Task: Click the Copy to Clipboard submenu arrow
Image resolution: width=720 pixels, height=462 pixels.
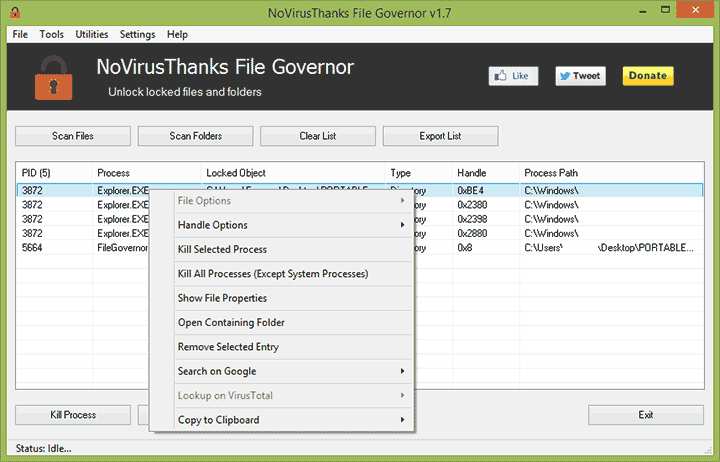Action: pyautogui.click(x=403, y=419)
